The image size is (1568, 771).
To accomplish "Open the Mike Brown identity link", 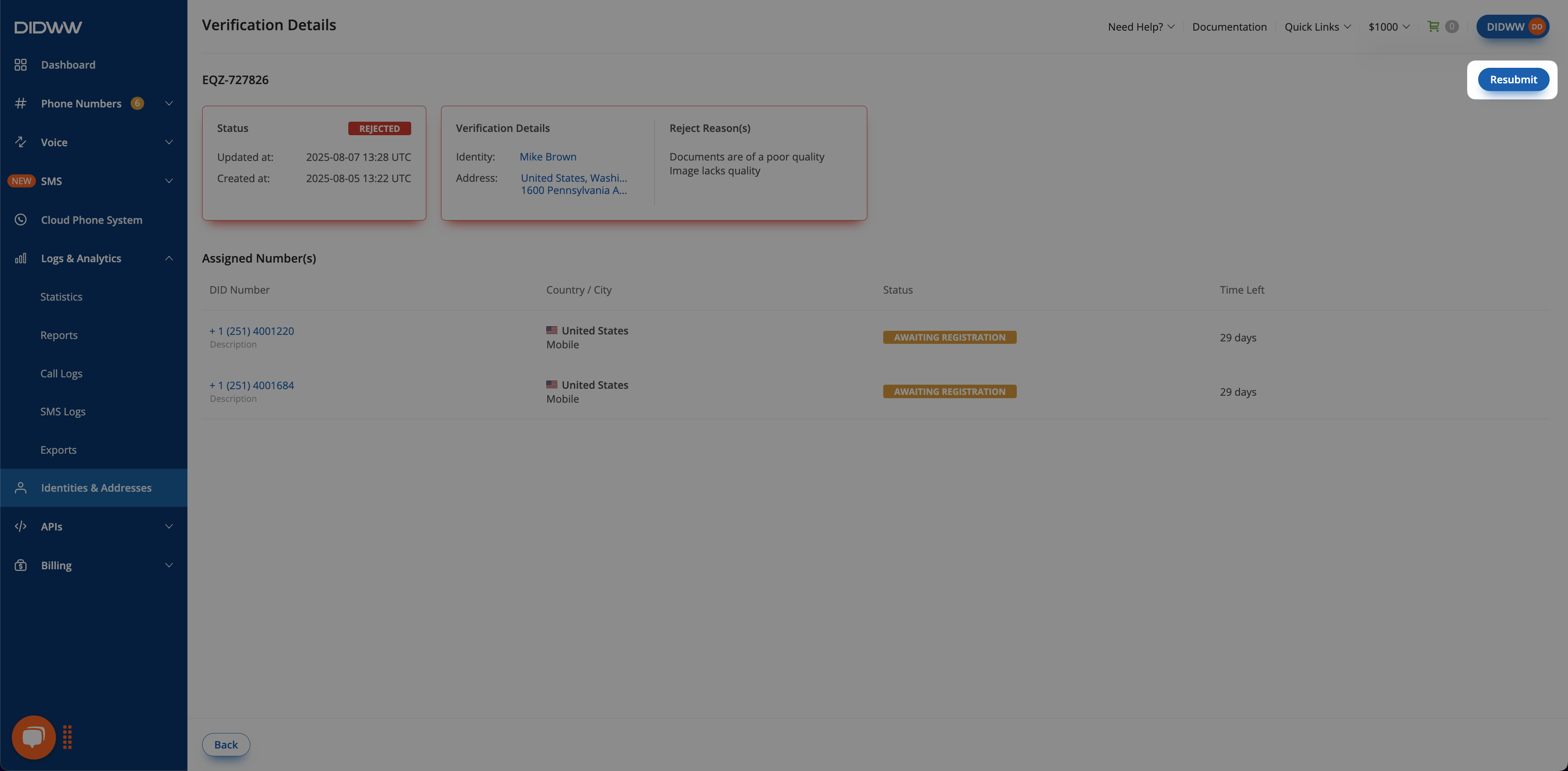I will click(x=548, y=156).
